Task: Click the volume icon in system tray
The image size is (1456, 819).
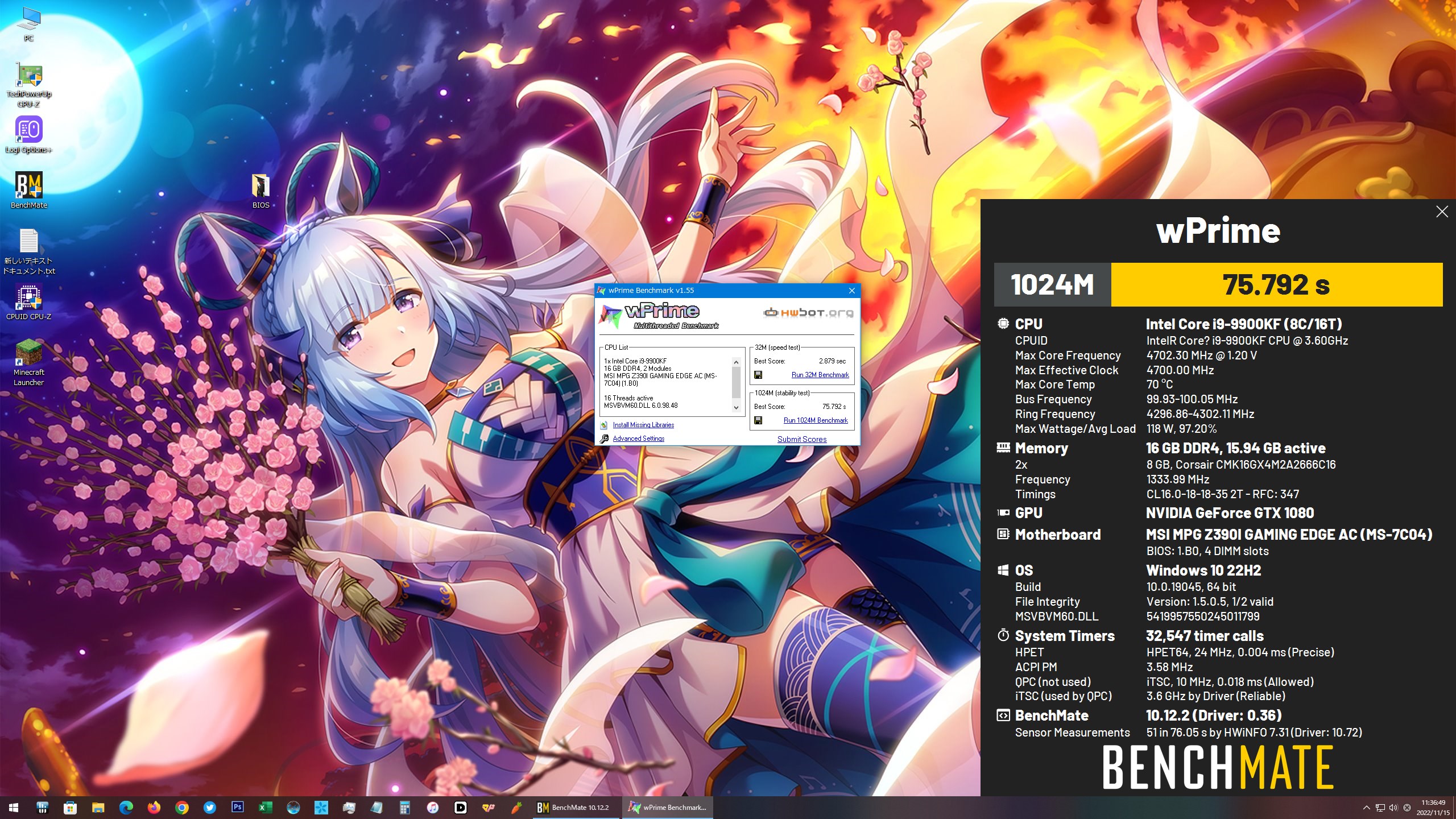Action: (1393, 808)
